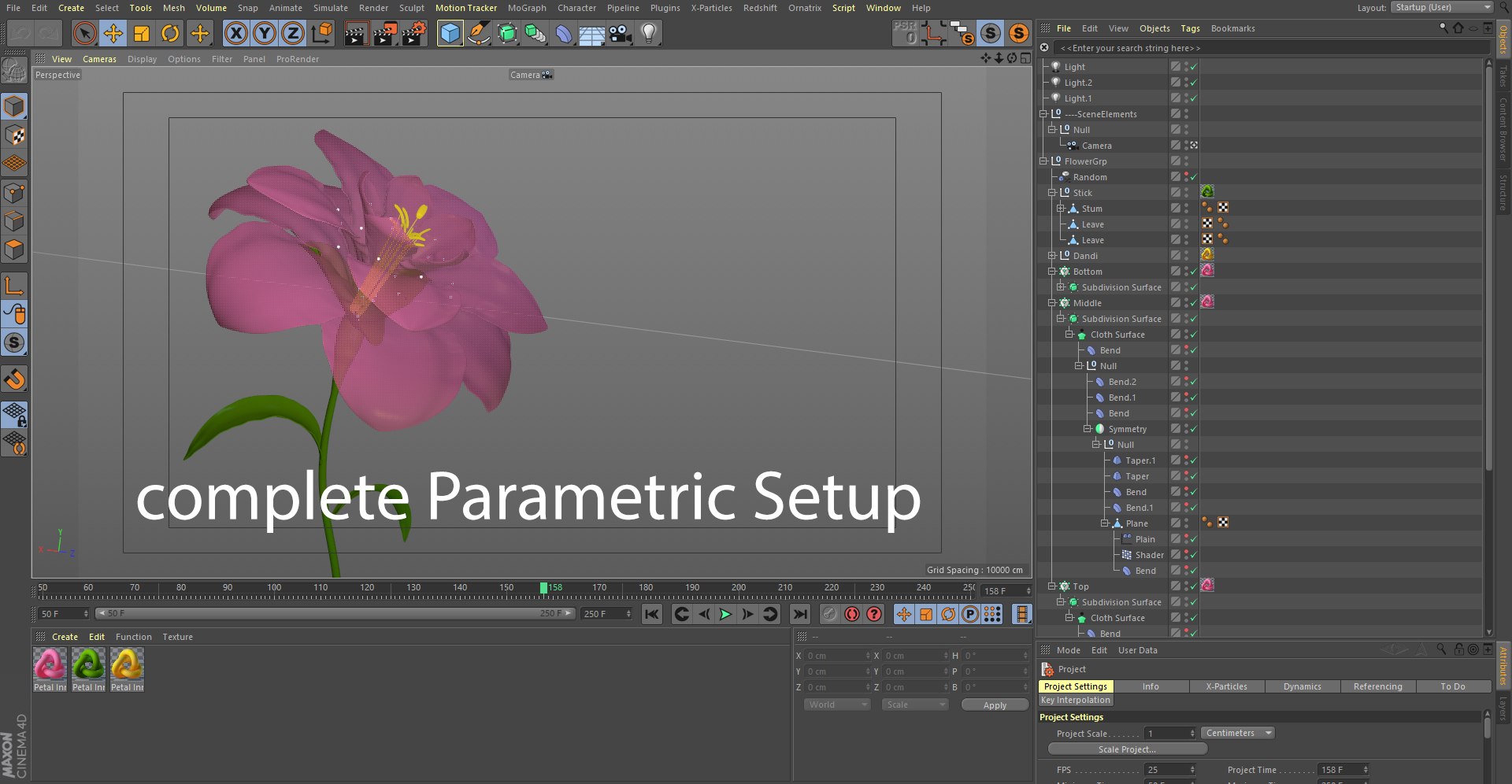Open the Centimeters unit dropdown
This screenshot has height=784, width=1512.
coord(1239,733)
